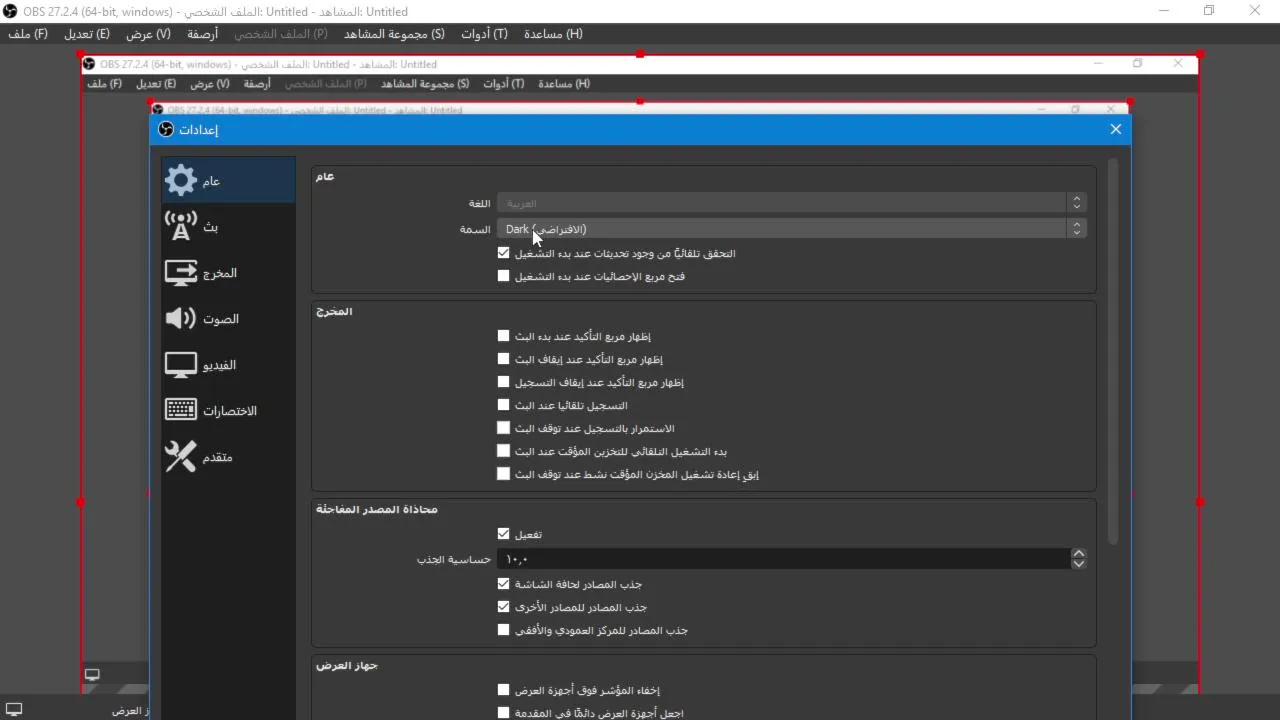
Task: Enable opening the statistics dialog on startup
Action: coord(504,276)
